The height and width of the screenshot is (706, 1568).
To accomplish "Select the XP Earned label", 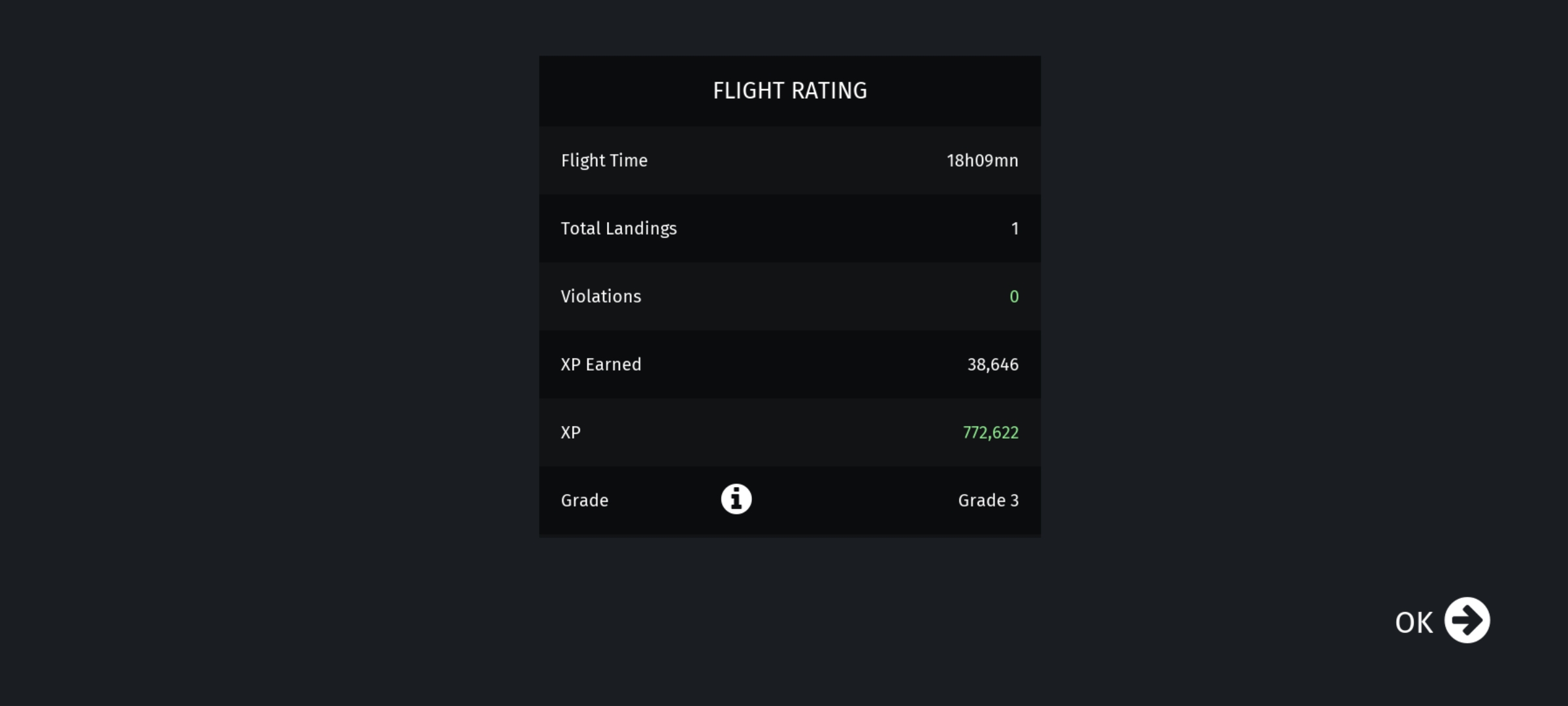I will [601, 365].
